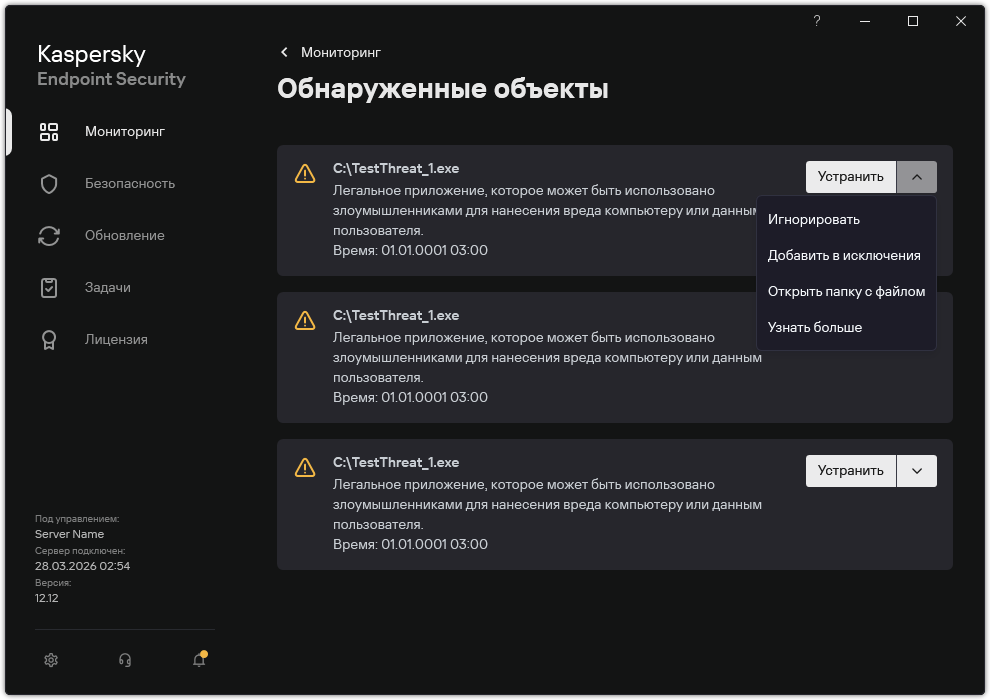Open support via the headset icon
The width and height of the screenshot is (990, 700).
(x=125, y=660)
